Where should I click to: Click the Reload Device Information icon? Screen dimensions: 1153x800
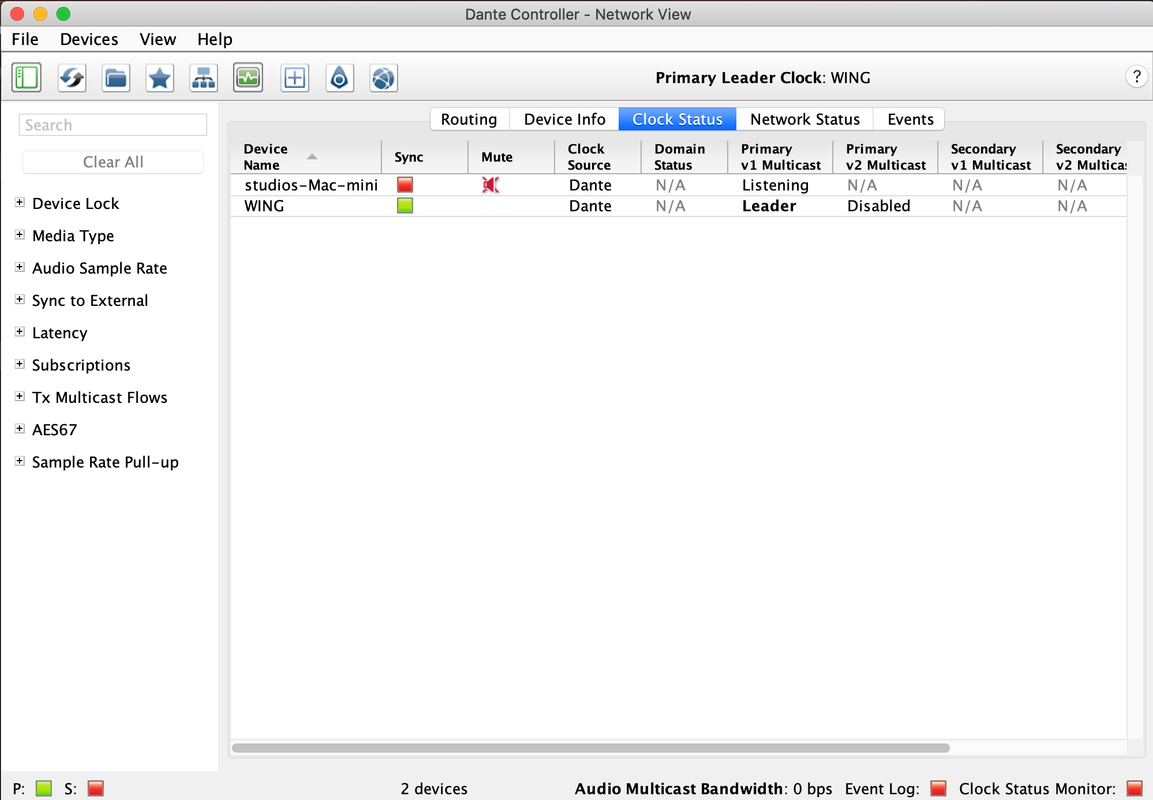[x=72, y=77]
